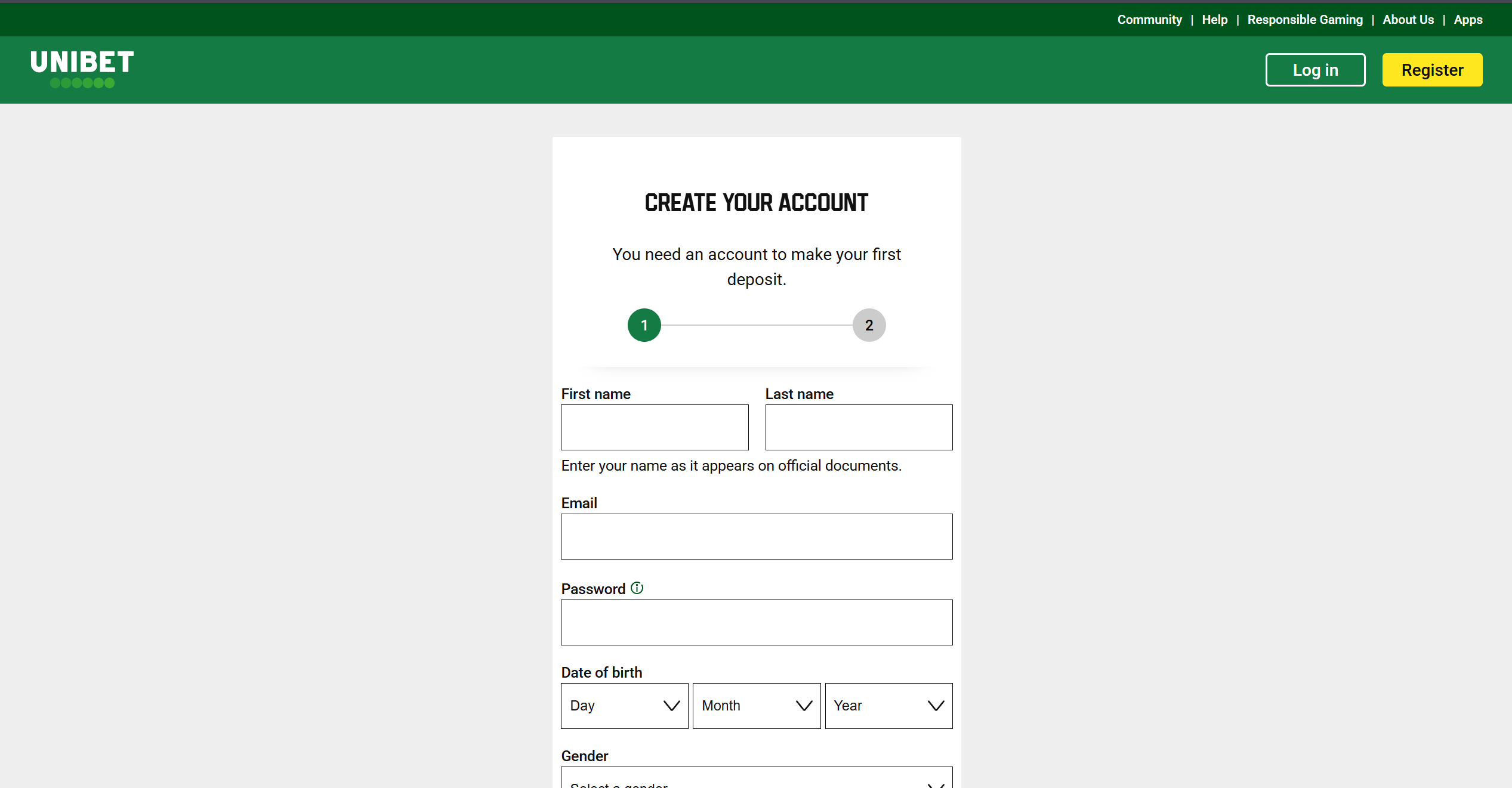This screenshot has width=1512, height=788.
Task: Select step 2 indicator circle
Action: [x=869, y=325]
